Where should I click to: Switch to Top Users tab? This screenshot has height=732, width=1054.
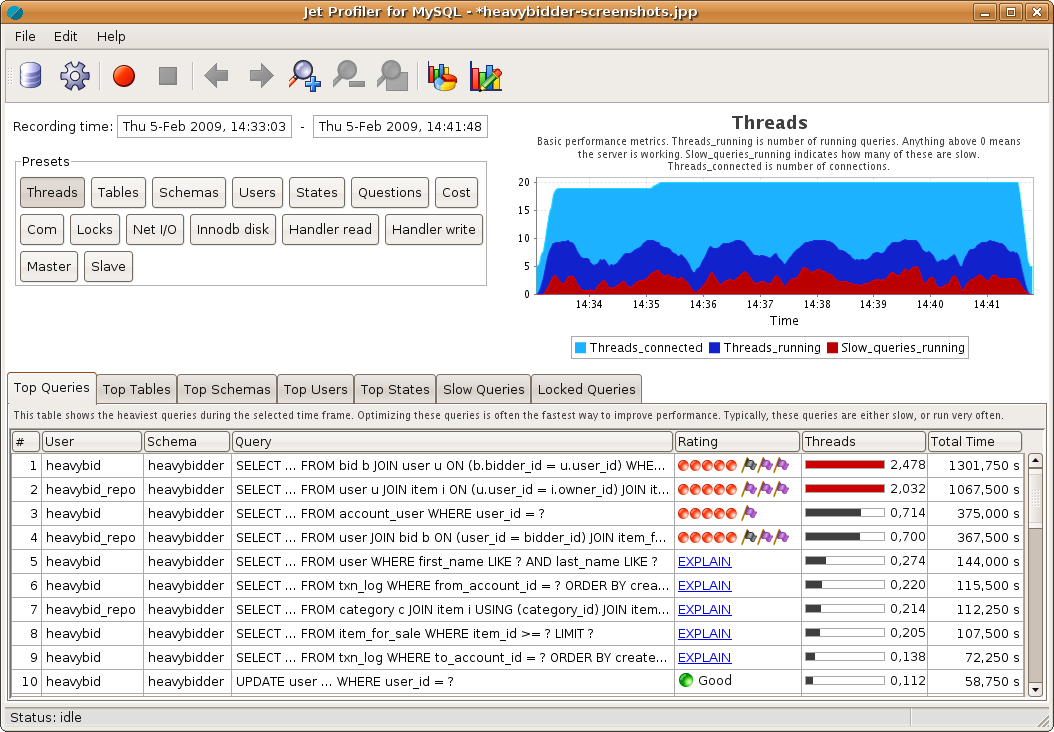315,389
